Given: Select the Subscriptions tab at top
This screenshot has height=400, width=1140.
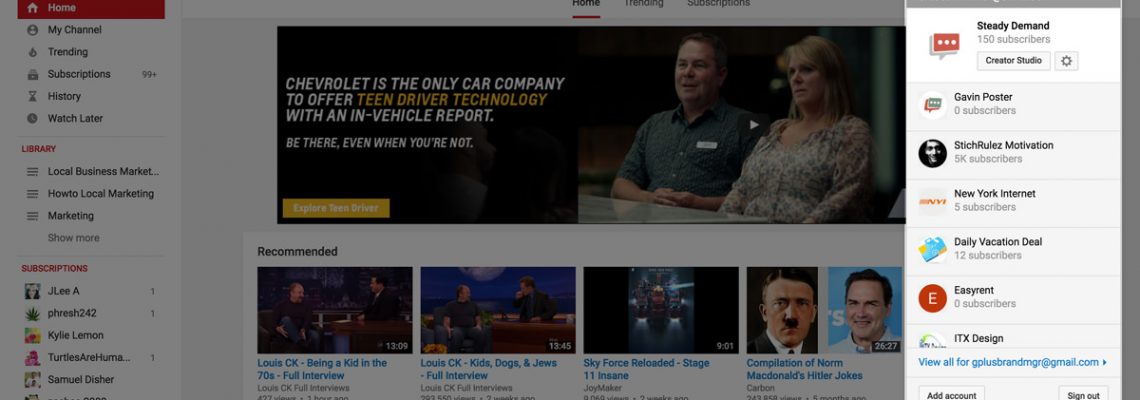Looking at the screenshot, I should pyautogui.click(x=718, y=4).
